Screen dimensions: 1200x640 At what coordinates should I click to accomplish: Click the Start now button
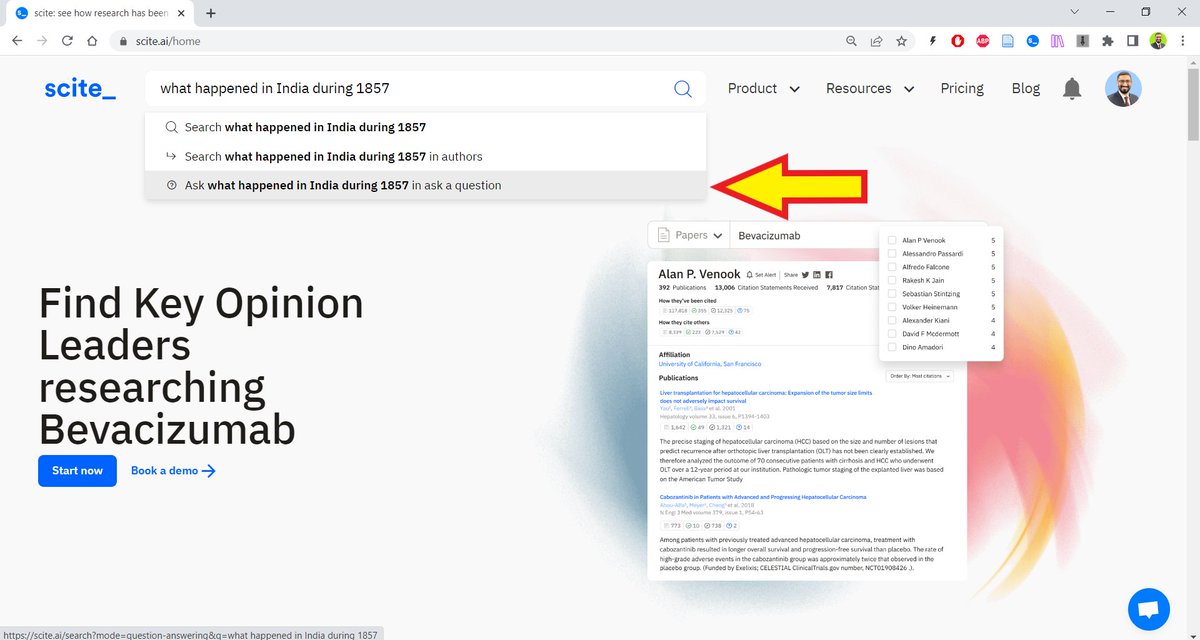click(77, 471)
